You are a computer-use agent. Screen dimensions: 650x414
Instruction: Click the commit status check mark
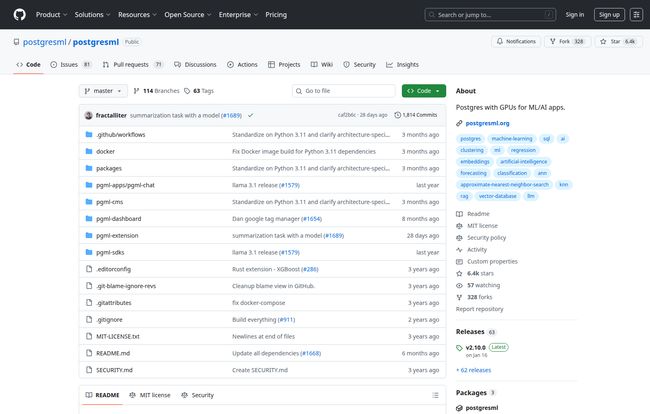[250, 115]
